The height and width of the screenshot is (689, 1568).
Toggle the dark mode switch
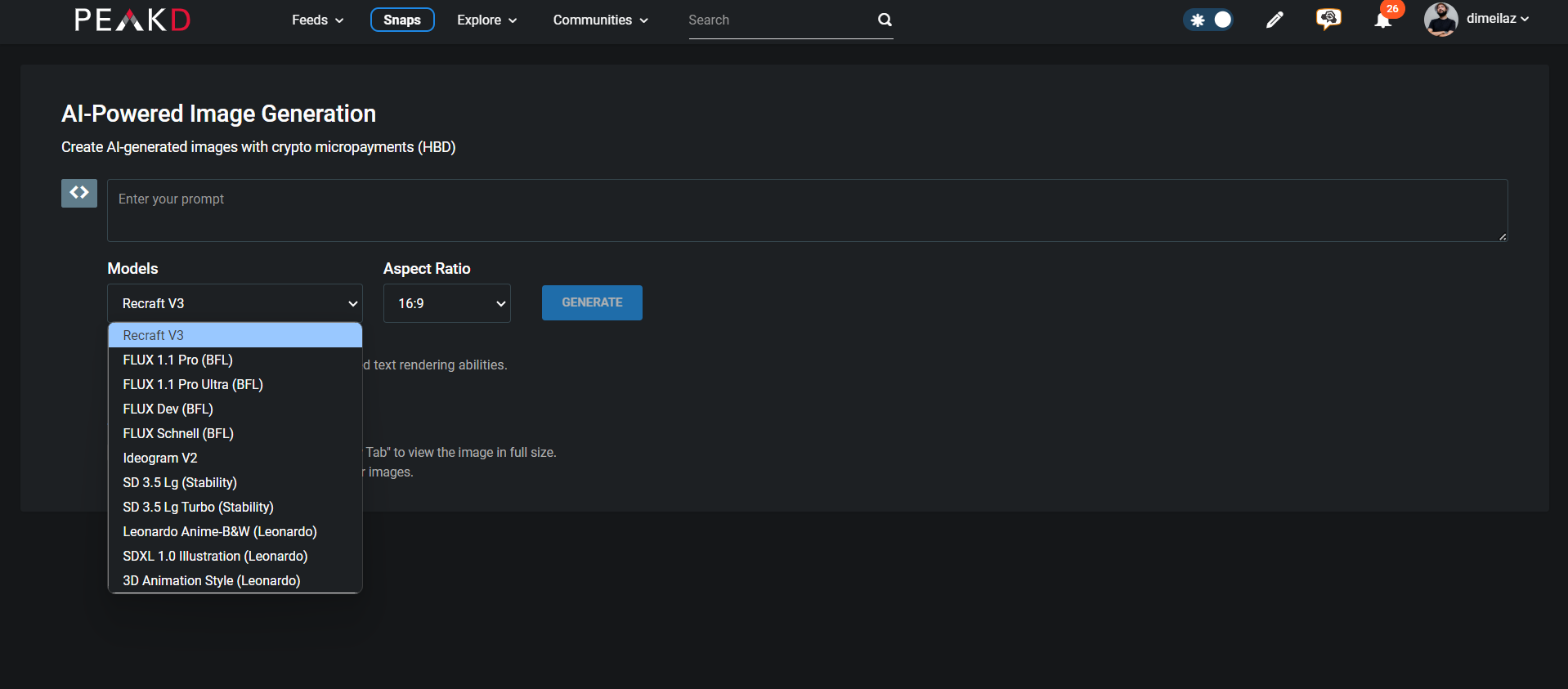(x=1208, y=20)
